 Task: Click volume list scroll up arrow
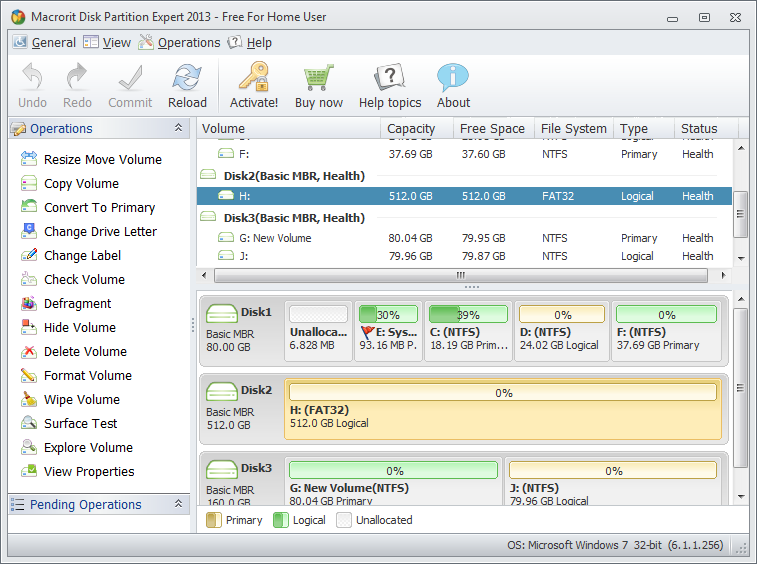741,148
